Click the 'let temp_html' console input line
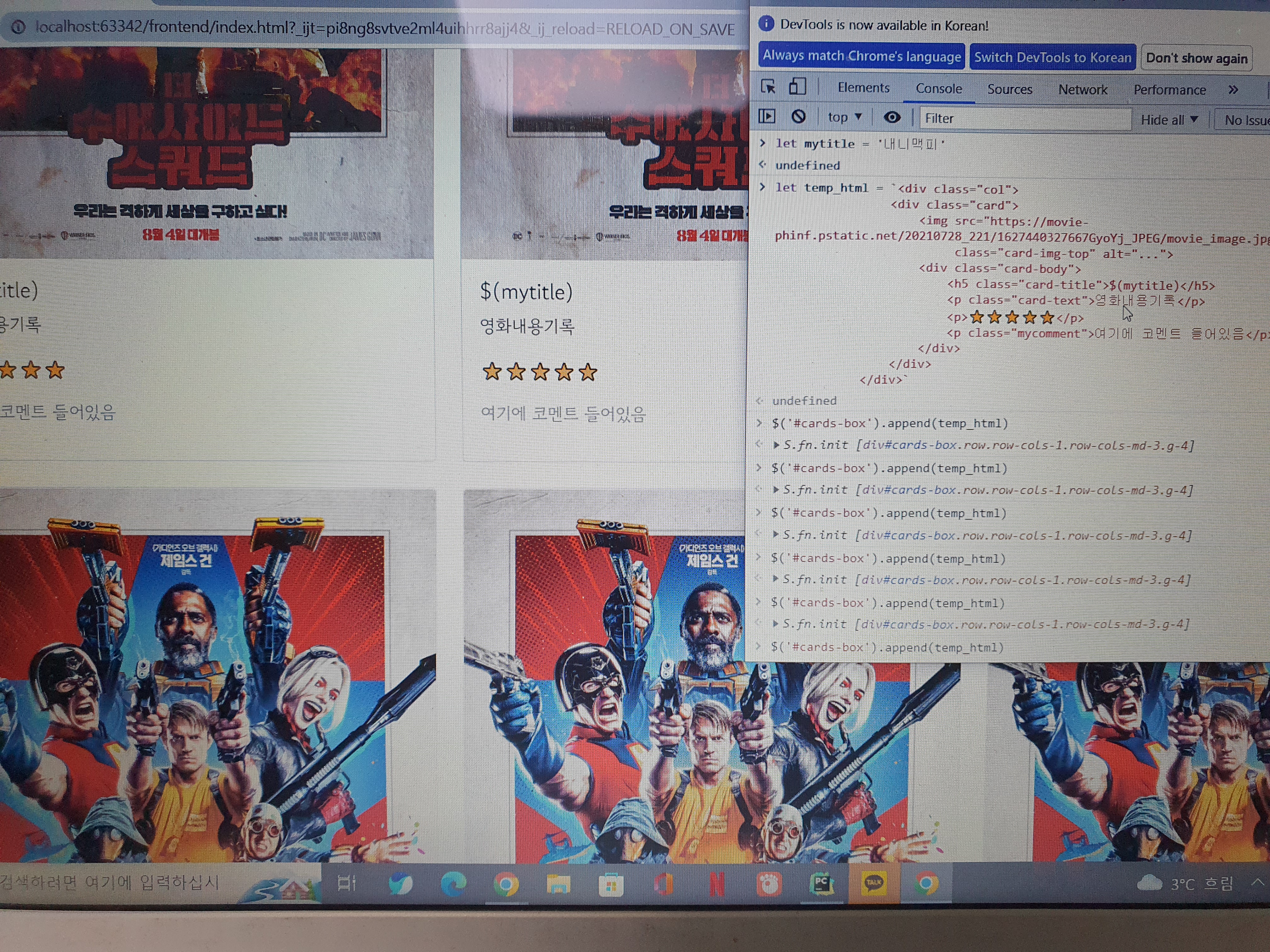1270x952 pixels. click(897, 188)
